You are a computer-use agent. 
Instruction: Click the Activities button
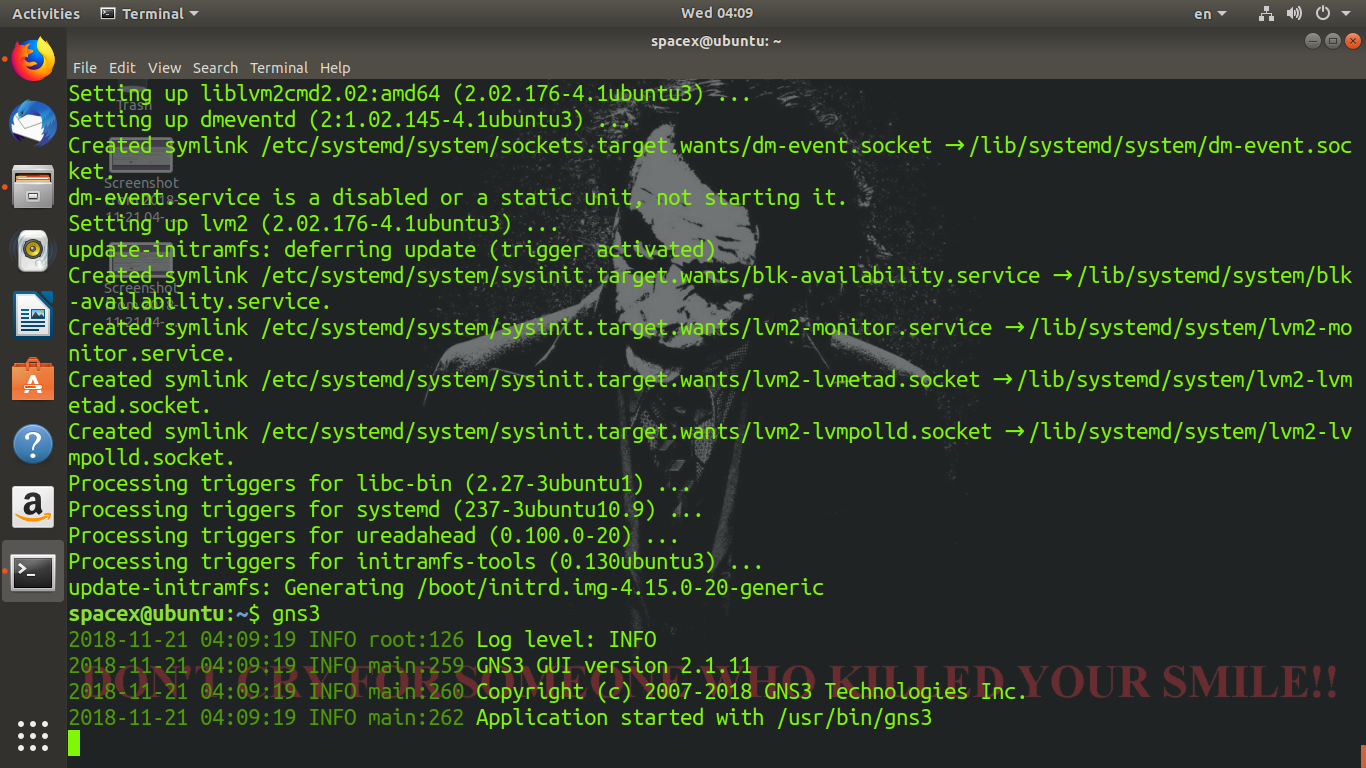click(x=46, y=14)
